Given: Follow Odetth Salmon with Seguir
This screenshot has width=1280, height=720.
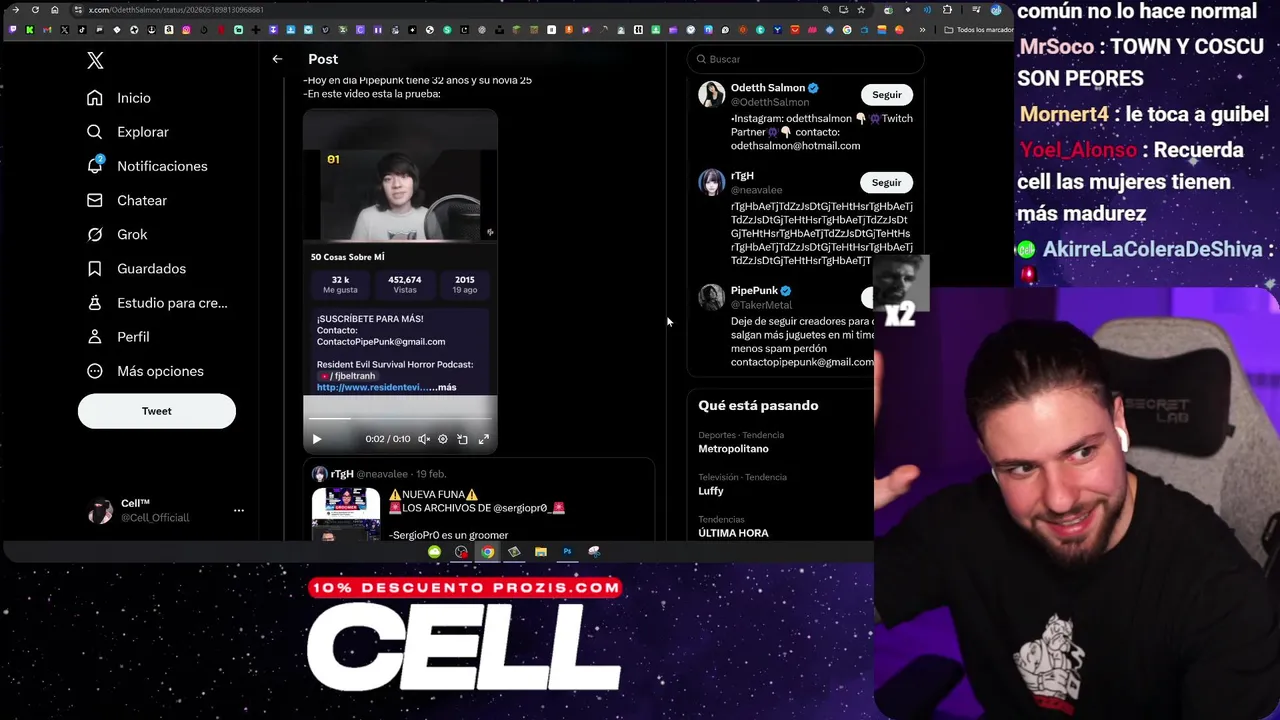Looking at the screenshot, I should point(886,95).
